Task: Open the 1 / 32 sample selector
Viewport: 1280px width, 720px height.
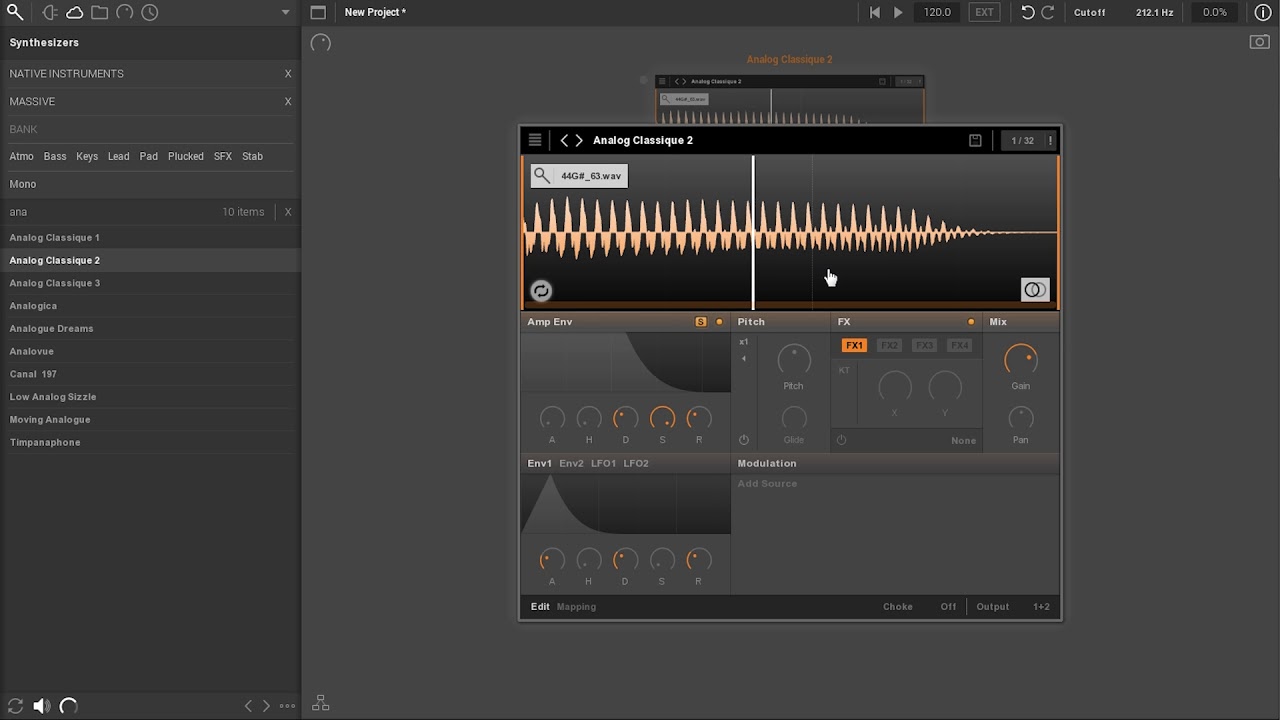Action: (x=1022, y=140)
